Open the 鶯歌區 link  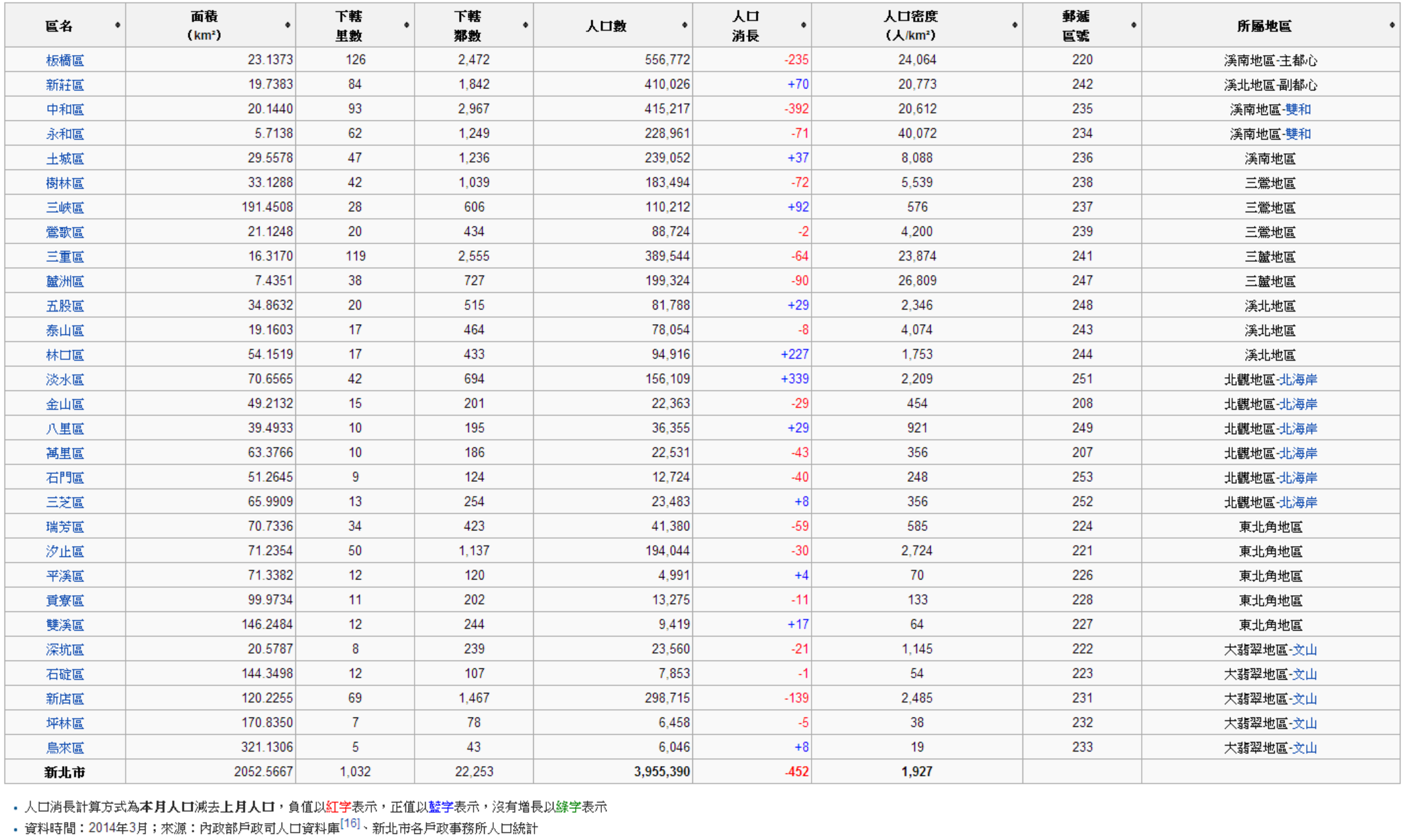click(65, 232)
